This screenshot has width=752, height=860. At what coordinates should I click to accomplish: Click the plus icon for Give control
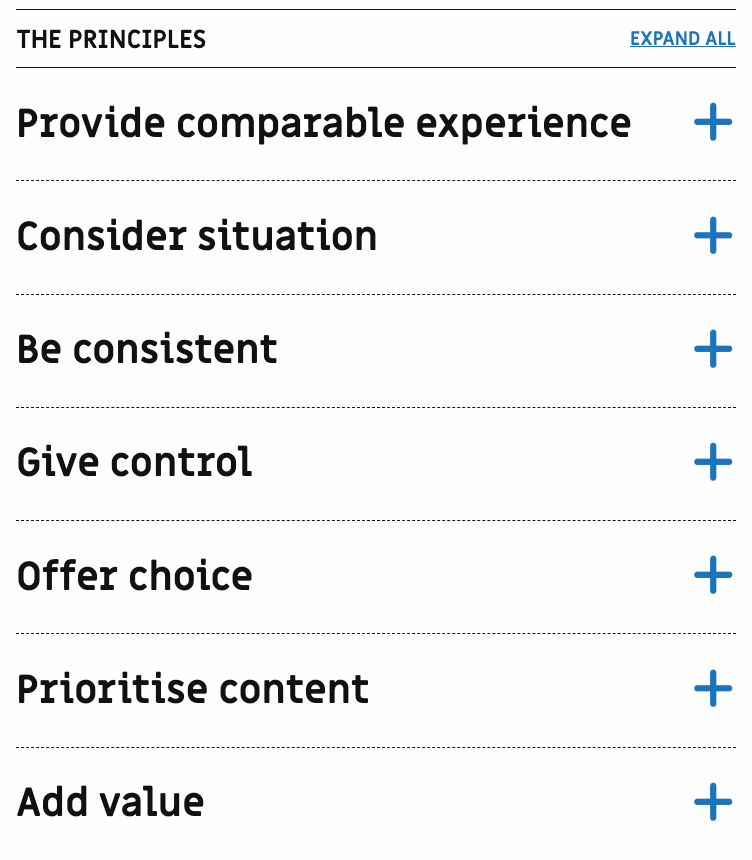713,463
